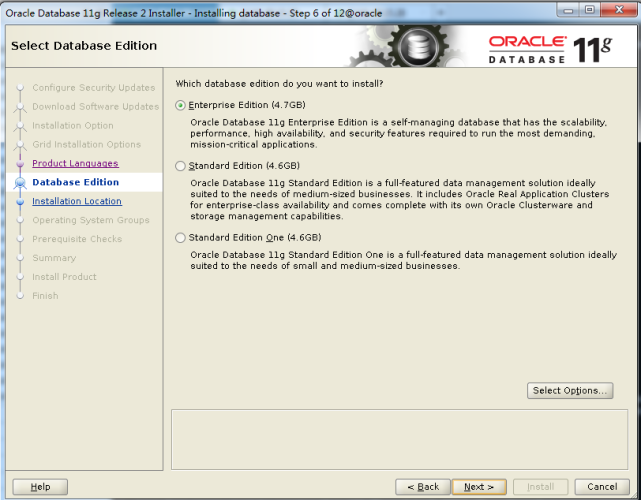Maximize the installer window
Screen dimensions: 641x500
[589, 9]
